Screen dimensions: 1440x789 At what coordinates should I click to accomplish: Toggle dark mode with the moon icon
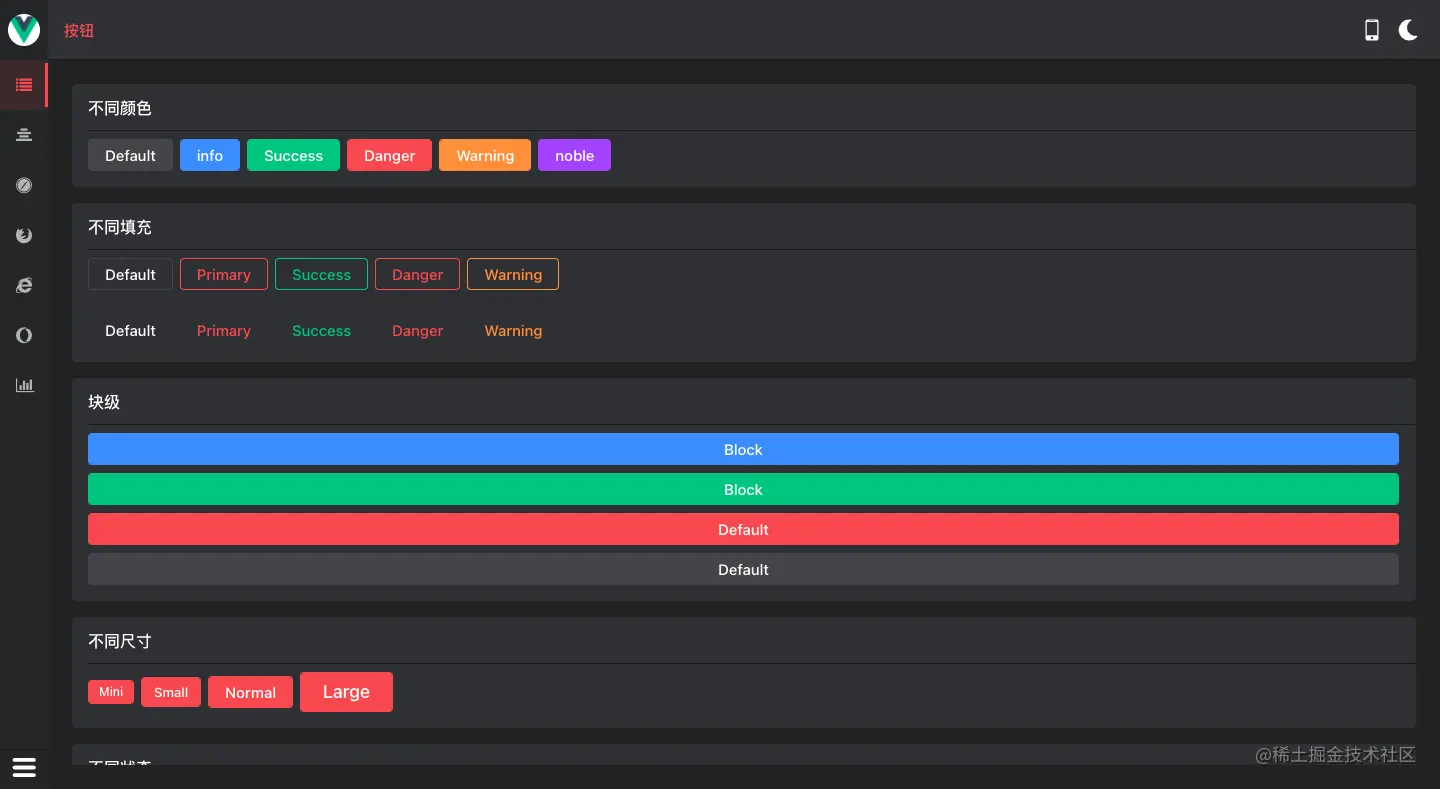(1408, 30)
